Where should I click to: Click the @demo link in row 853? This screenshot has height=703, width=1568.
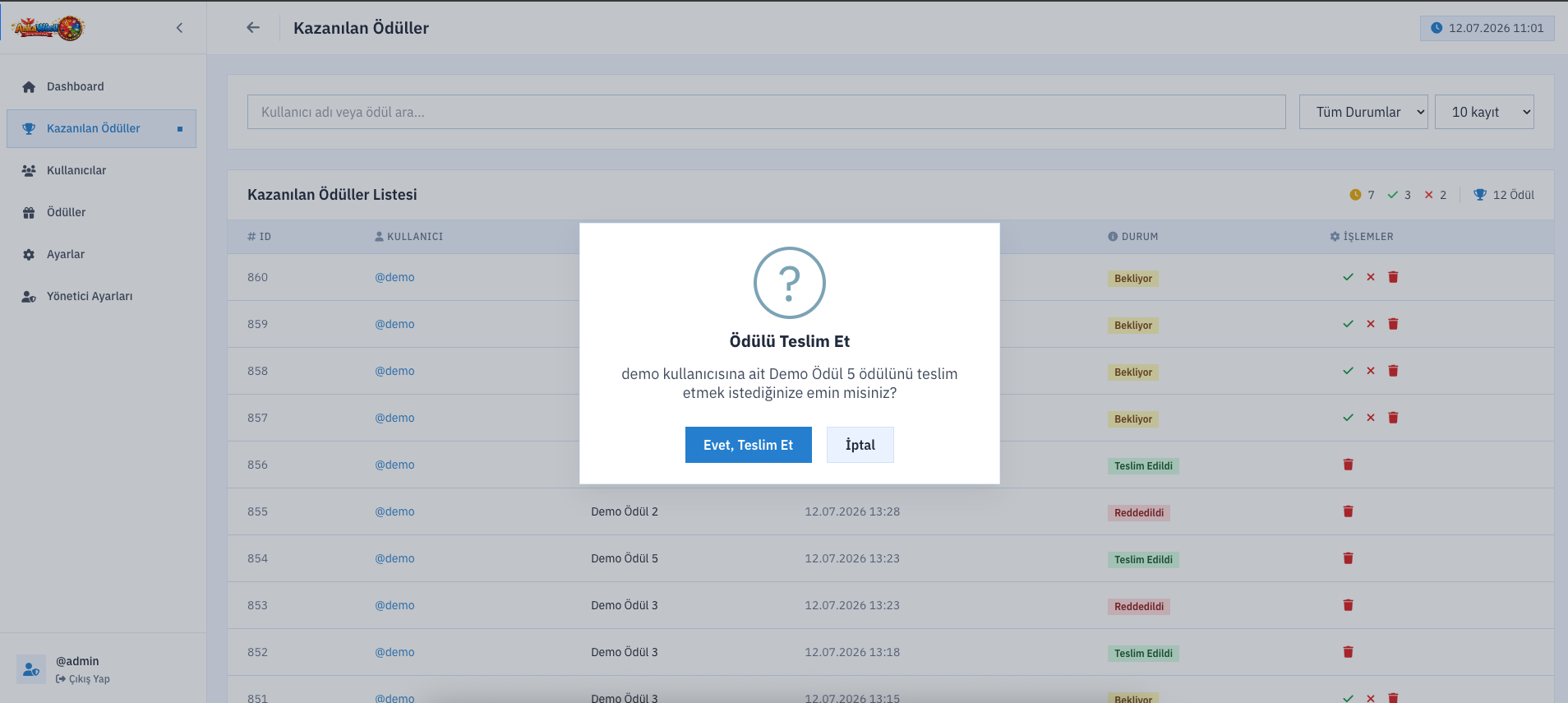[x=394, y=605]
